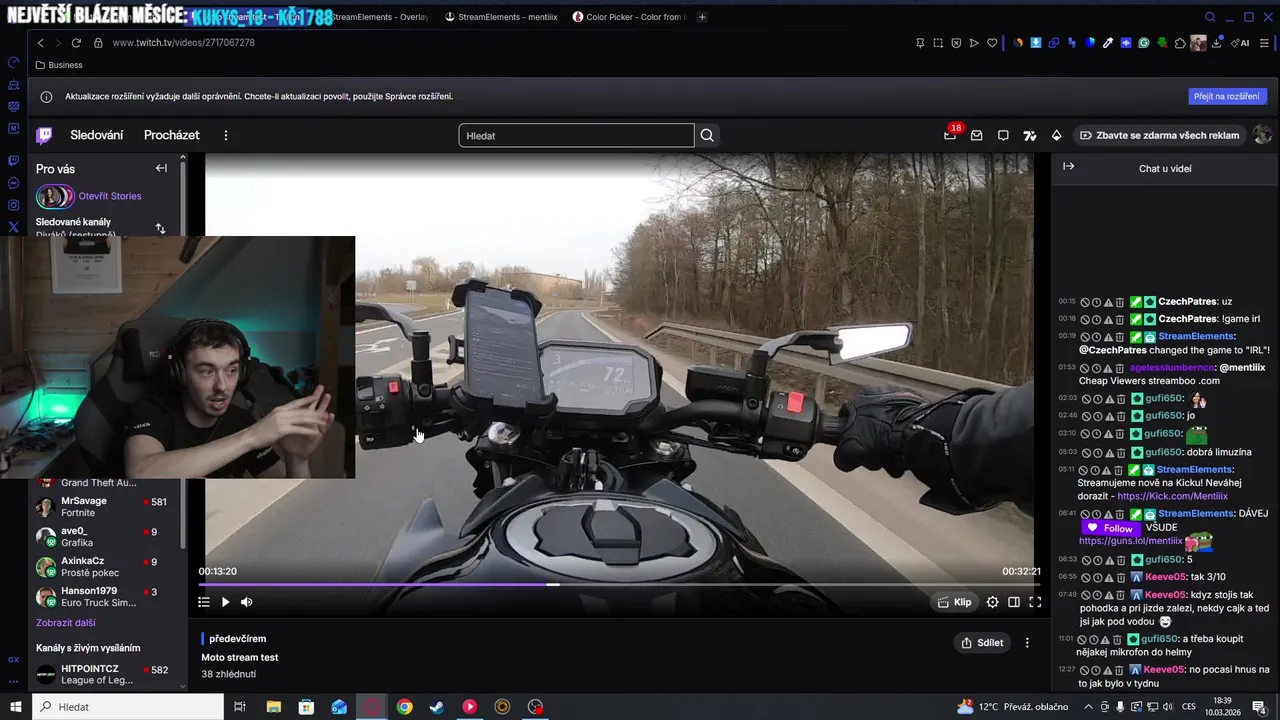
Task: Open ave0_ channel in sidebar
Action: pyautogui.click(x=102, y=537)
